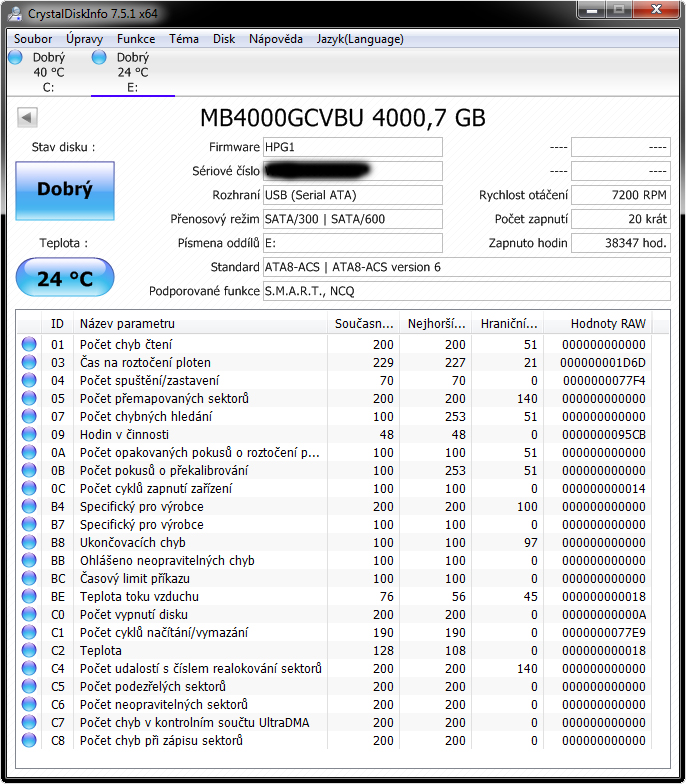Click the Nejhorší... column header
The image size is (686, 784).
tap(436, 324)
